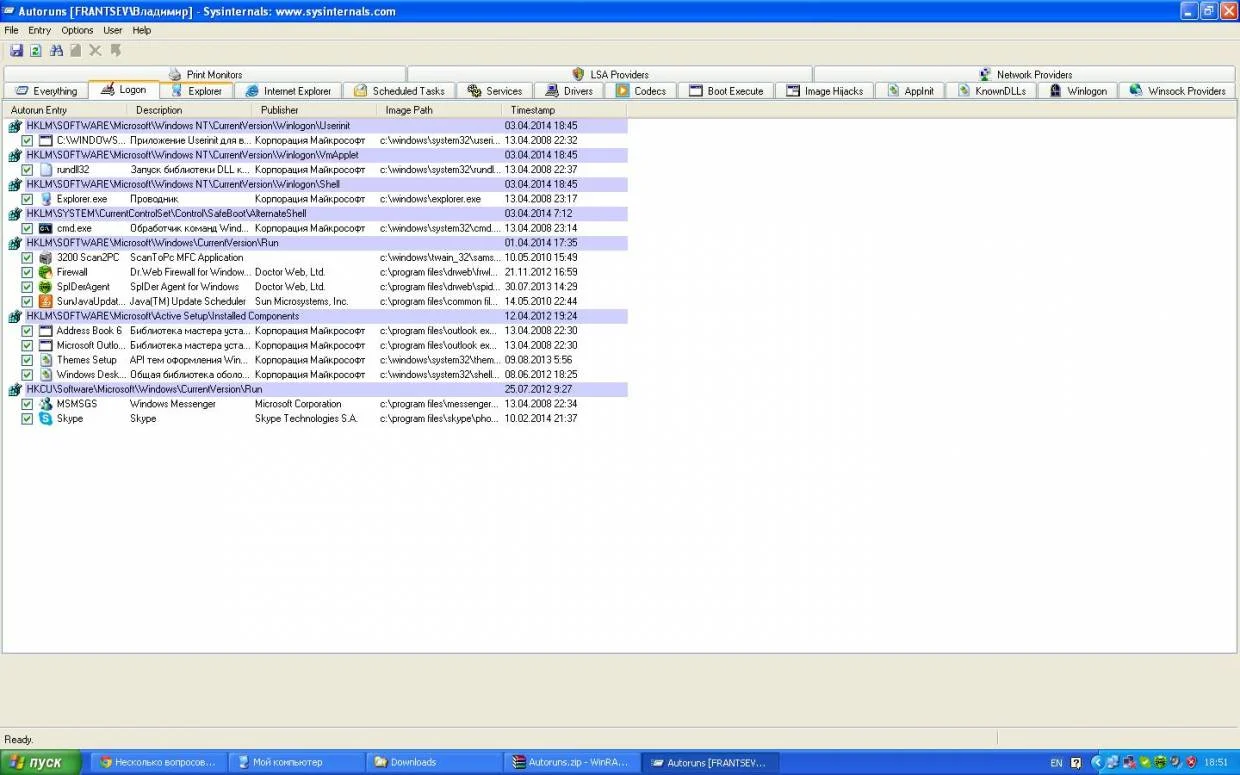
Task: Toggle the Explorer.exe entry checkbox
Action: 28,199
